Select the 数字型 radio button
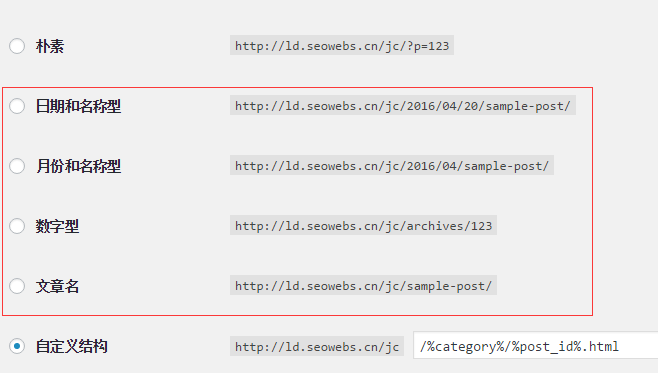Screen dimensions: 658x373 coord(17,226)
